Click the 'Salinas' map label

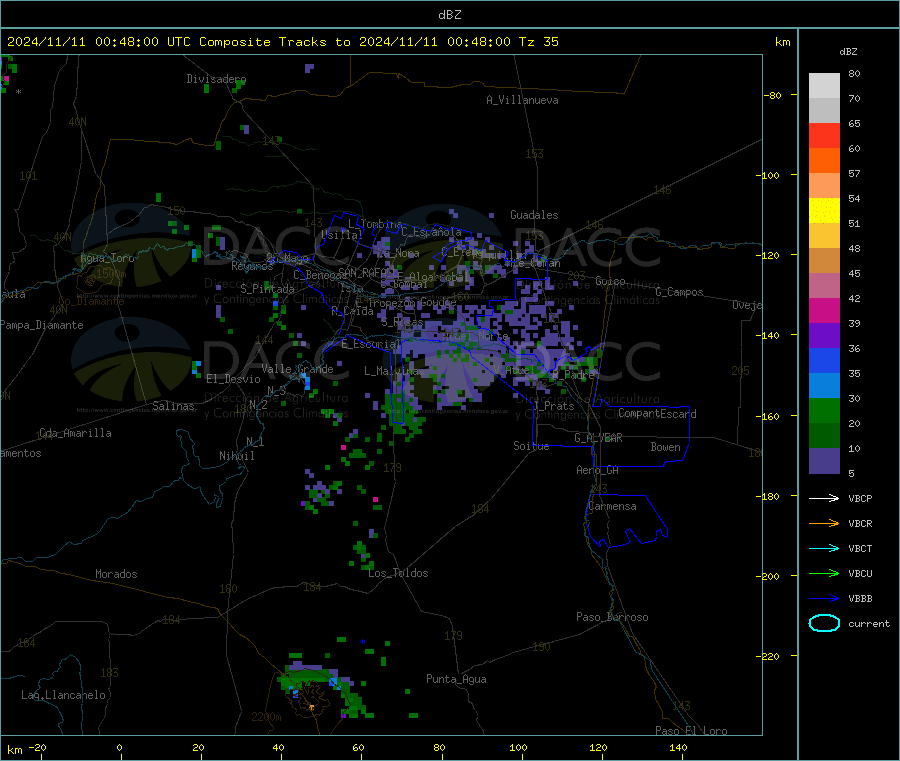(x=173, y=406)
